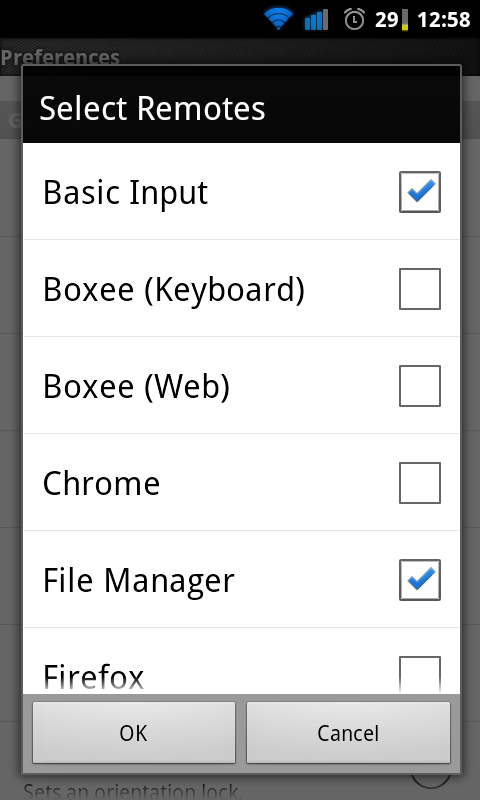
Task: Uncheck the File Manager checkbox
Action: [x=420, y=580]
